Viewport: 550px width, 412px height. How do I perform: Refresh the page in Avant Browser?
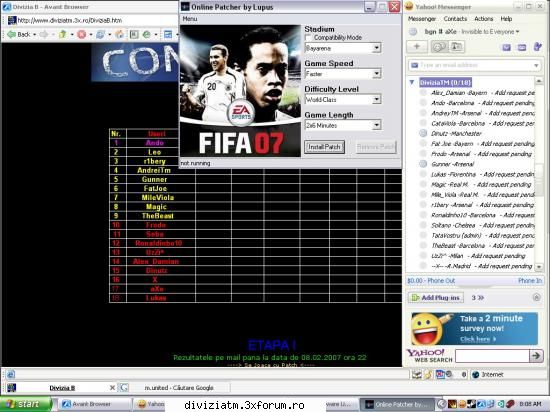point(100,34)
